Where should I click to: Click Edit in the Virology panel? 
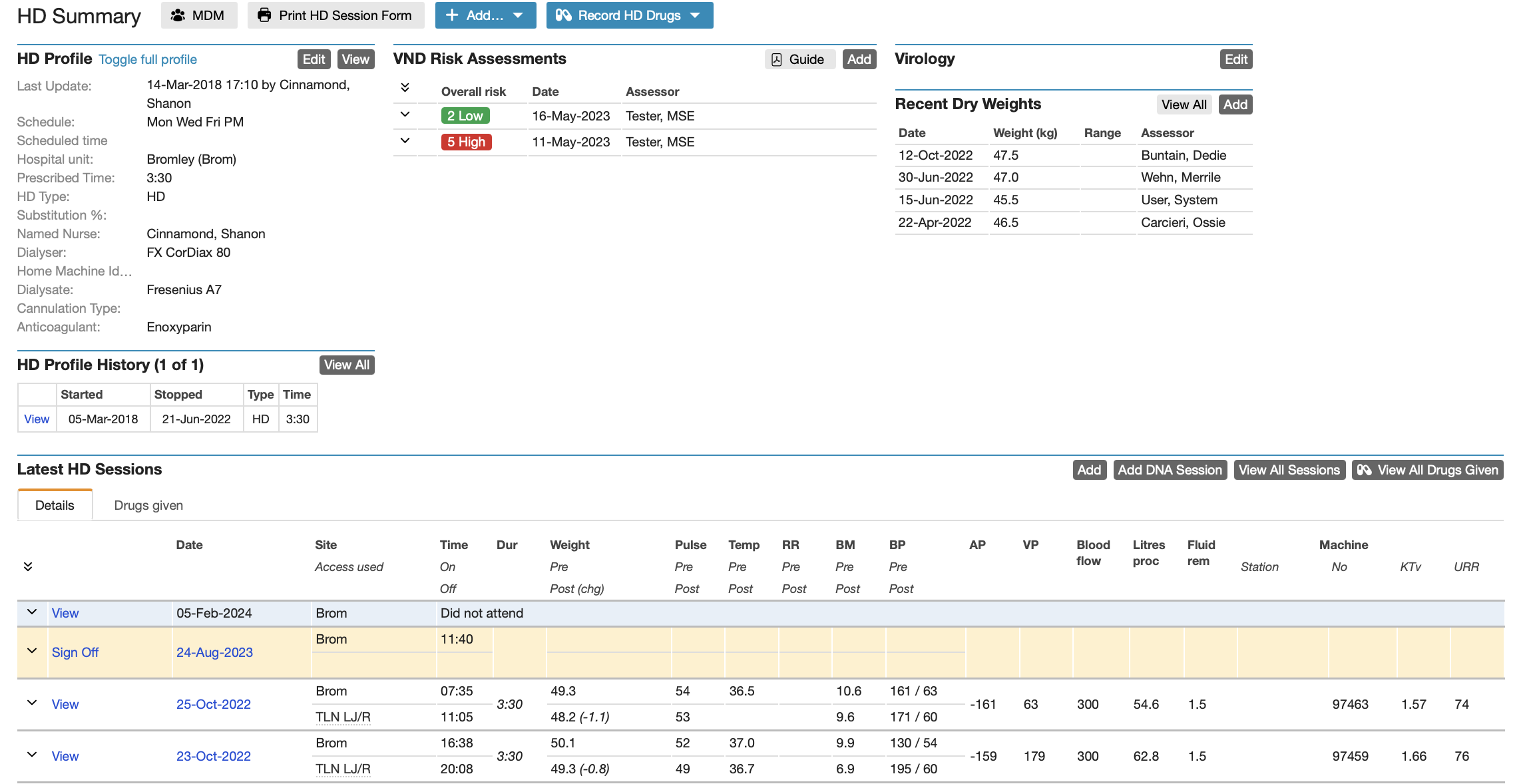pyautogui.click(x=1235, y=59)
